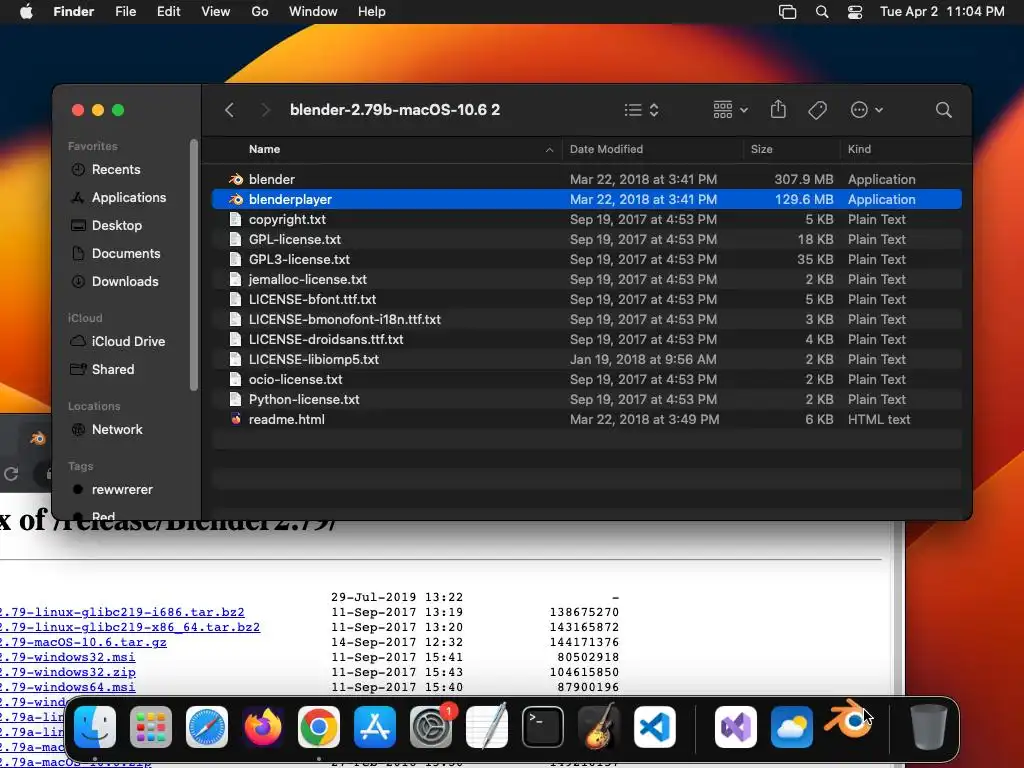Viewport: 1024px width, 768px height.
Task: Click the Finder window search icon
Action: click(x=943, y=110)
